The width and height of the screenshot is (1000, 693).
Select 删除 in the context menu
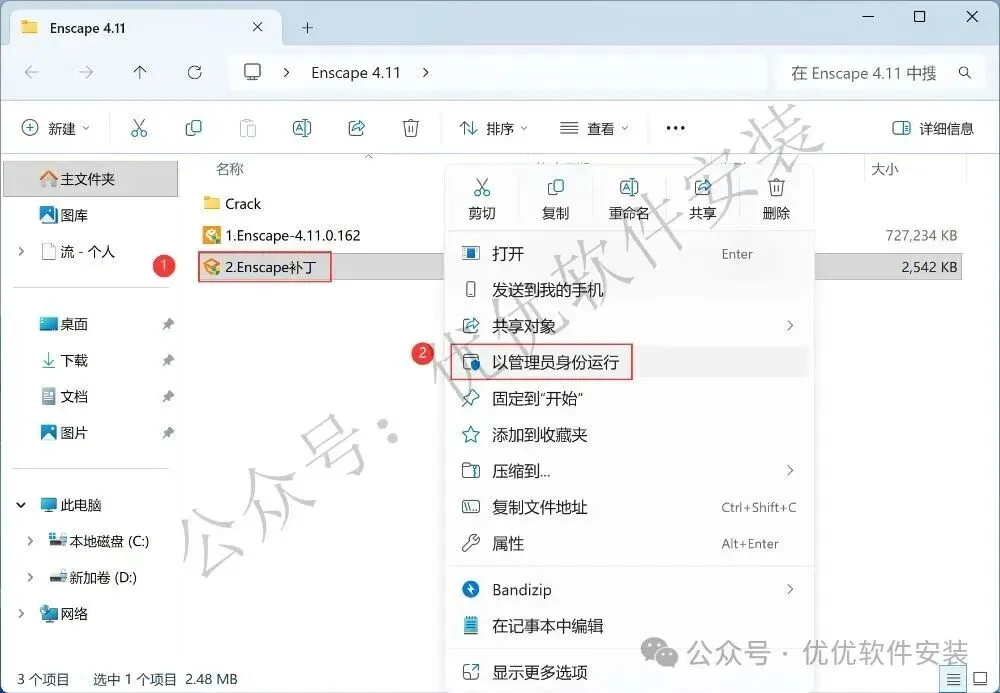coord(776,199)
